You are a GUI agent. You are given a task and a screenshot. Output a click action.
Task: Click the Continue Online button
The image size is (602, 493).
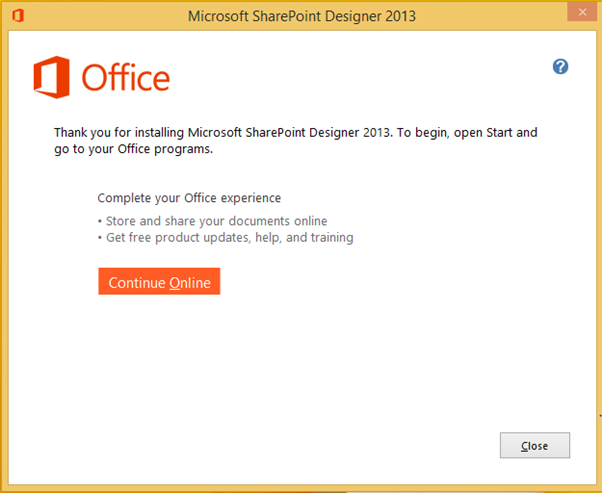(159, 281)
